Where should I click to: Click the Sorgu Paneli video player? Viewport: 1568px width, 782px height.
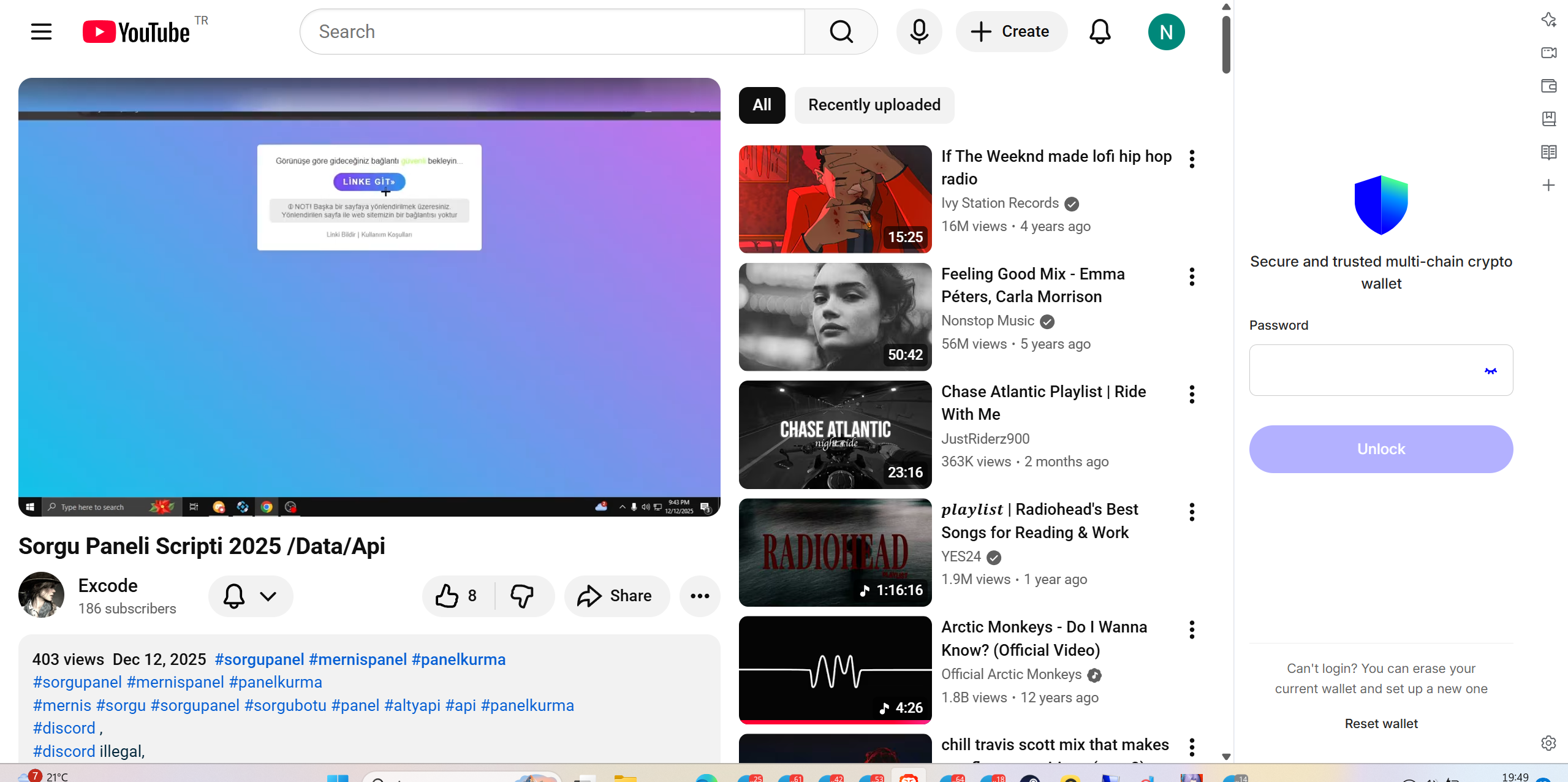[x=369, y=297]
